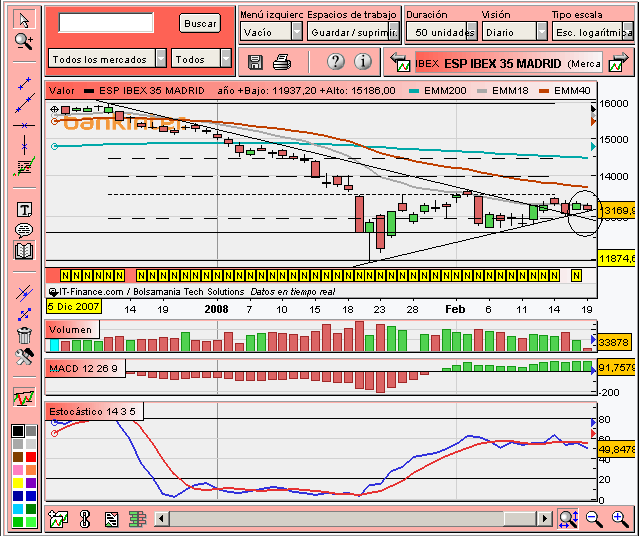This screenshot has height=539, width=639.
Task: Select the long trend line tool
Action: [x=24, y=103]
